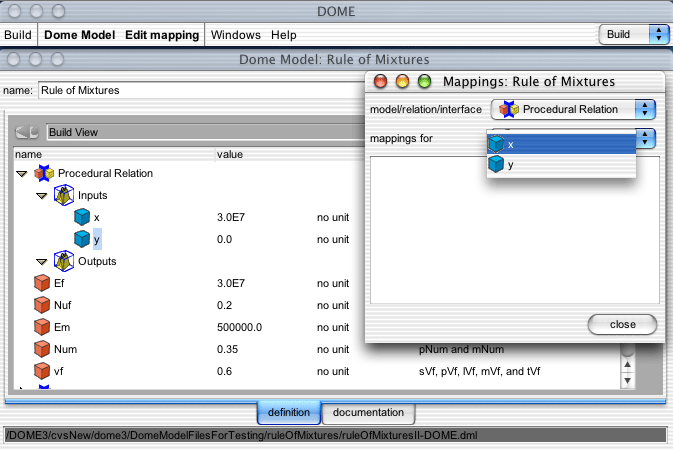
Task: Click the orange cube icon beside vf
Action: click(x=42, y=371)
